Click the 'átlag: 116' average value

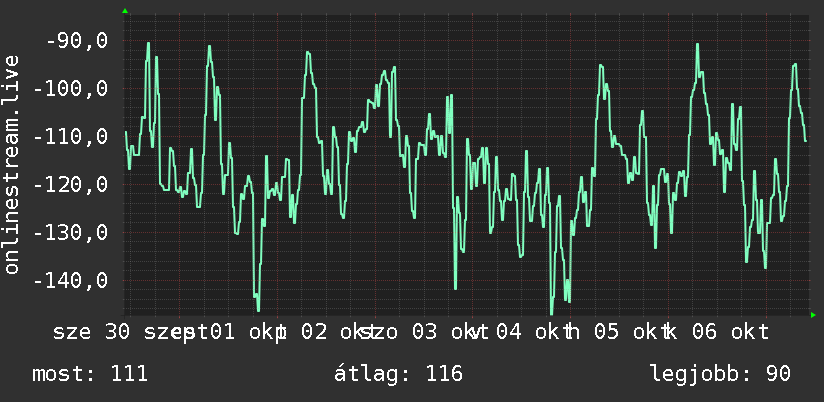pyautogui.click(x=398, y=374)
